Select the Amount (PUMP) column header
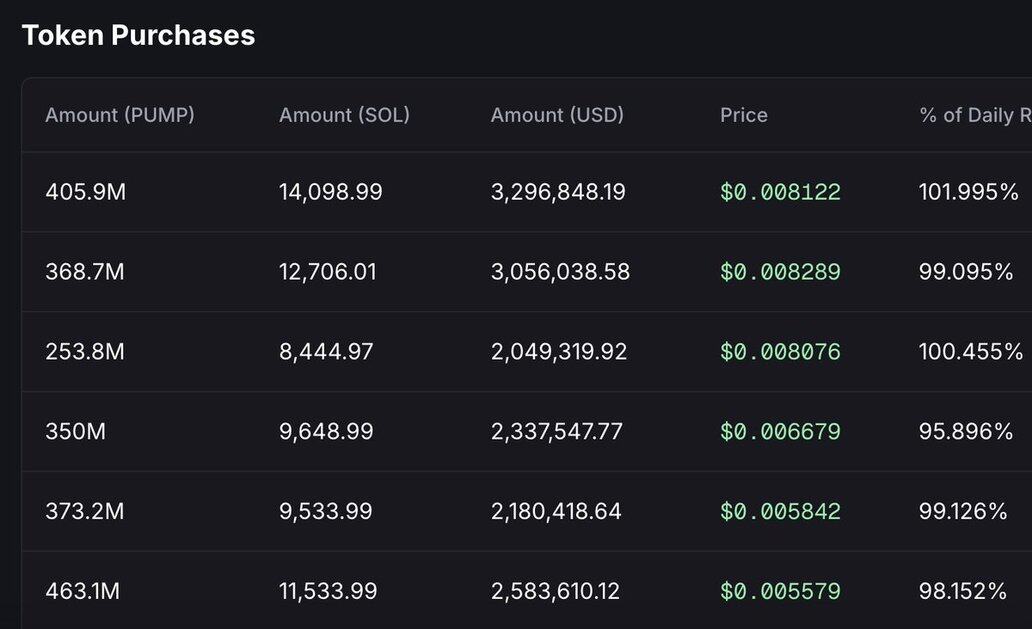 (x=120, y=116)
